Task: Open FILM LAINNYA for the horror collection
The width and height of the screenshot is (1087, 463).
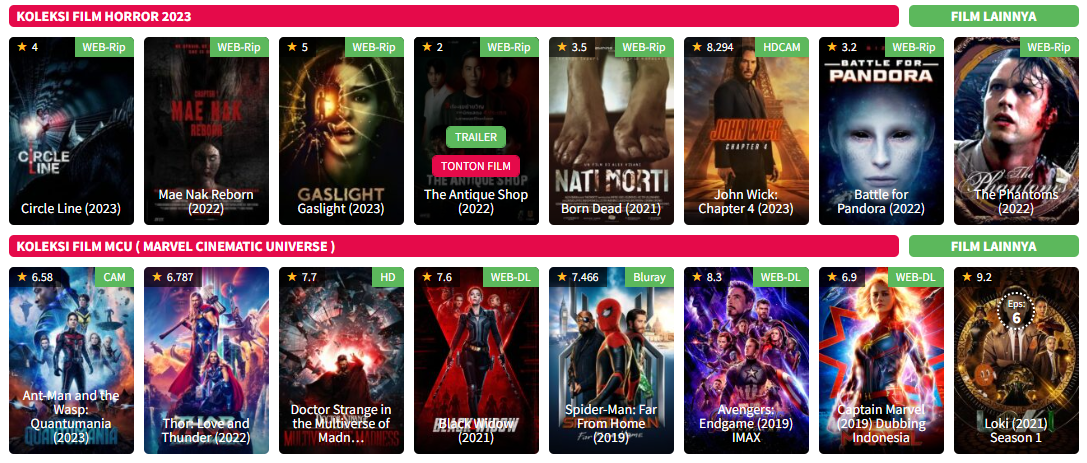Action: coord(993,16)
